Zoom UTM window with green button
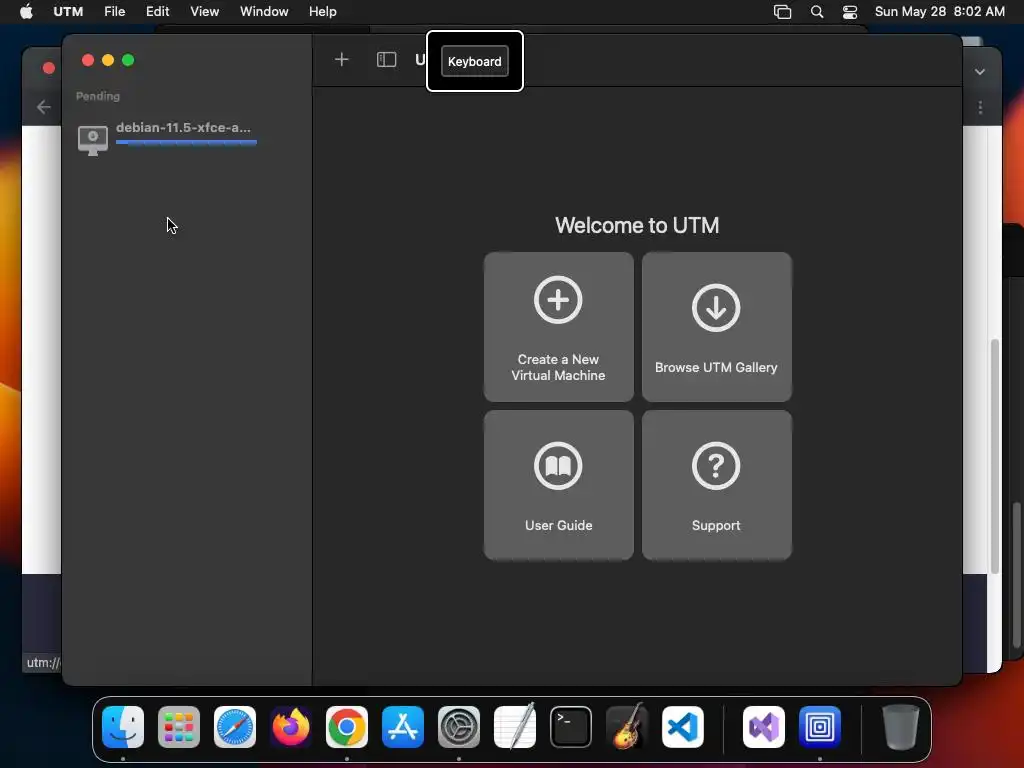The image size is (1024, 768). (128, 60)
